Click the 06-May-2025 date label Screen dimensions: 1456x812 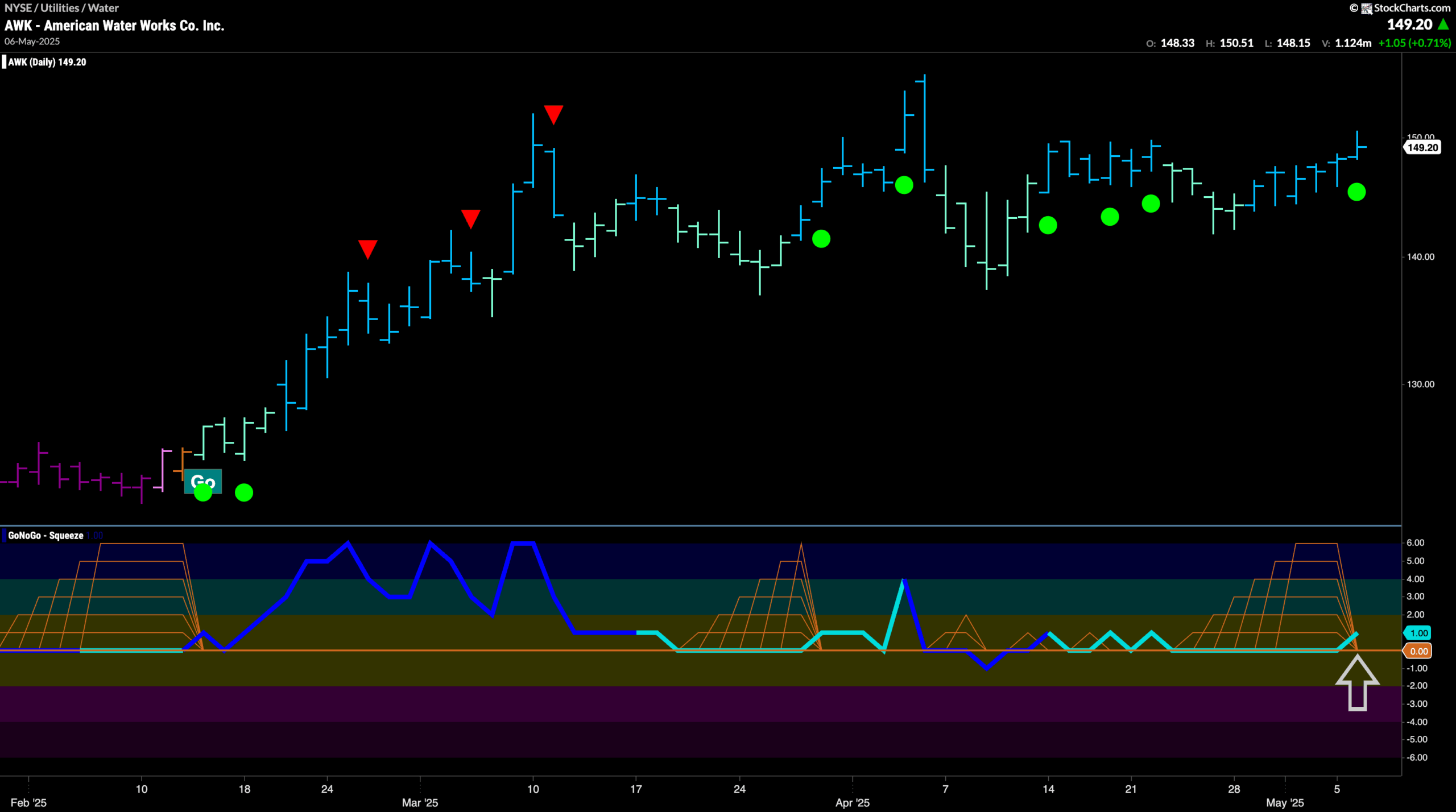32,42
